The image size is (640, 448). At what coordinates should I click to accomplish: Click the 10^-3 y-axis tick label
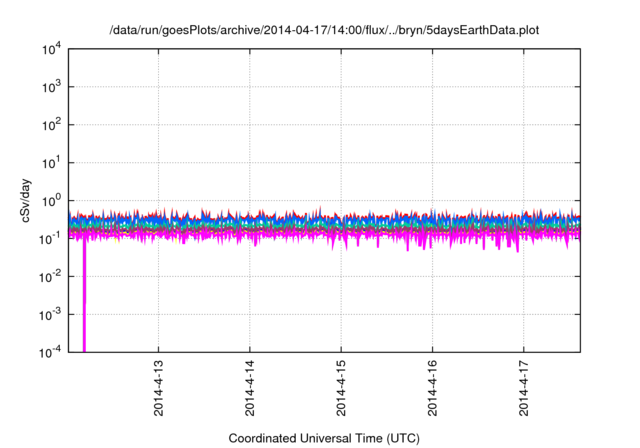(x=50, y=315)
